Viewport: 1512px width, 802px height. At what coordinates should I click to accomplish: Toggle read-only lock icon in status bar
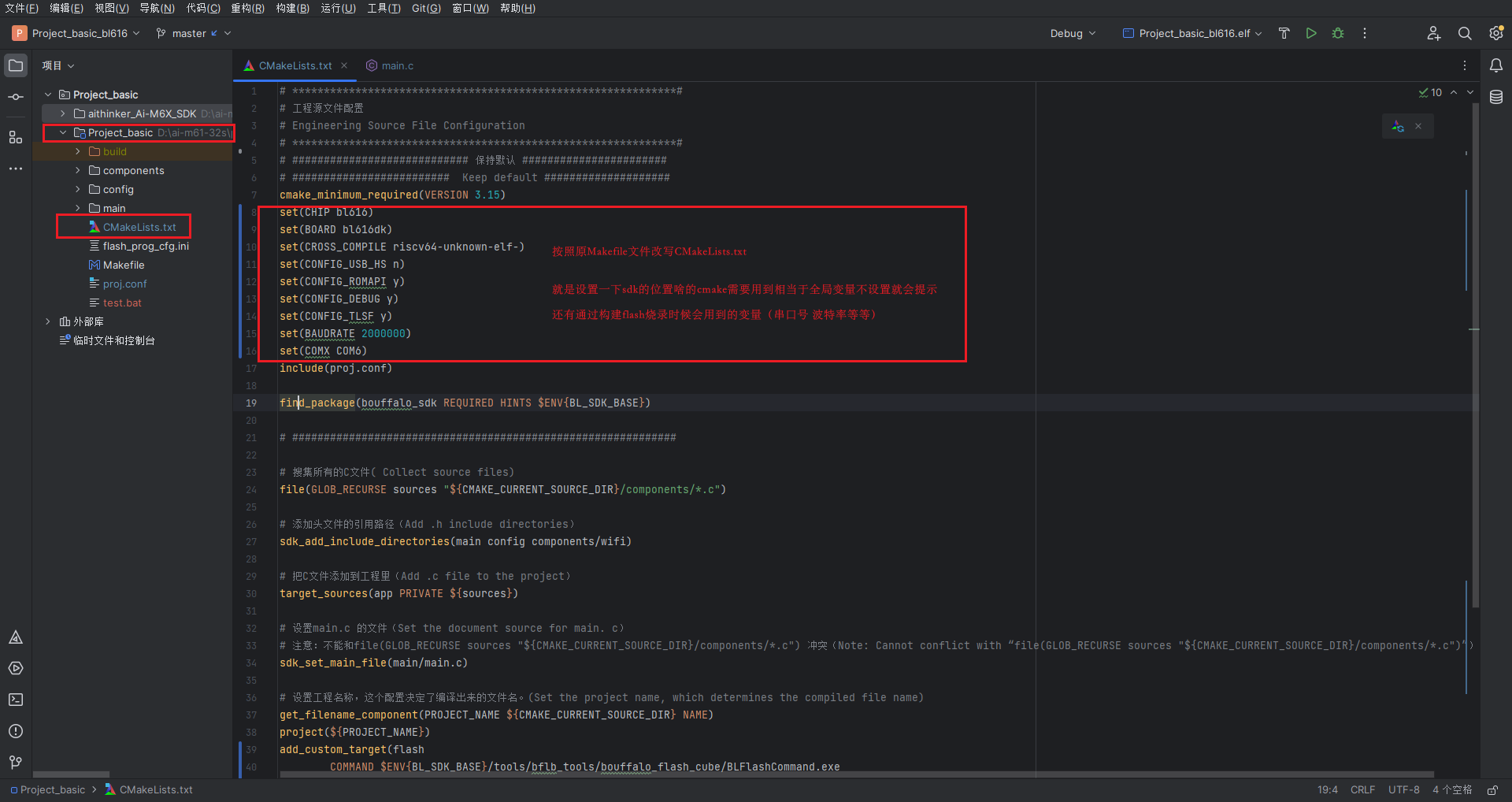click(x=1492, y=789)
